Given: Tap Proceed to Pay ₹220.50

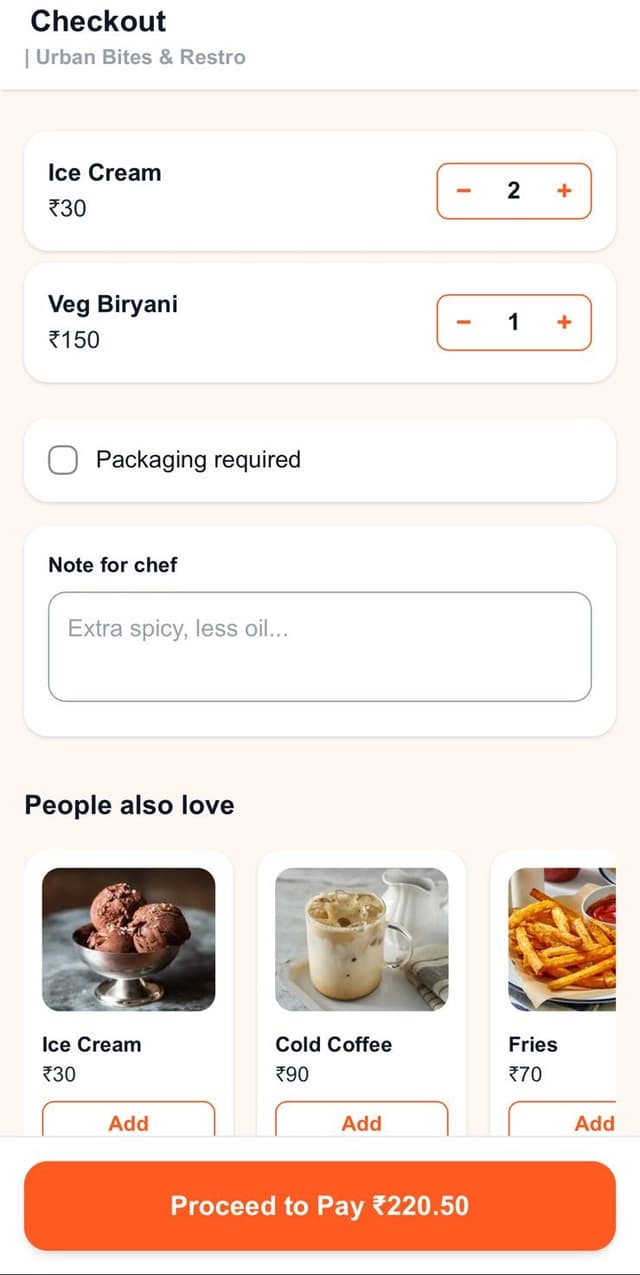Looking at the screenshot, I should [320, 1206].
